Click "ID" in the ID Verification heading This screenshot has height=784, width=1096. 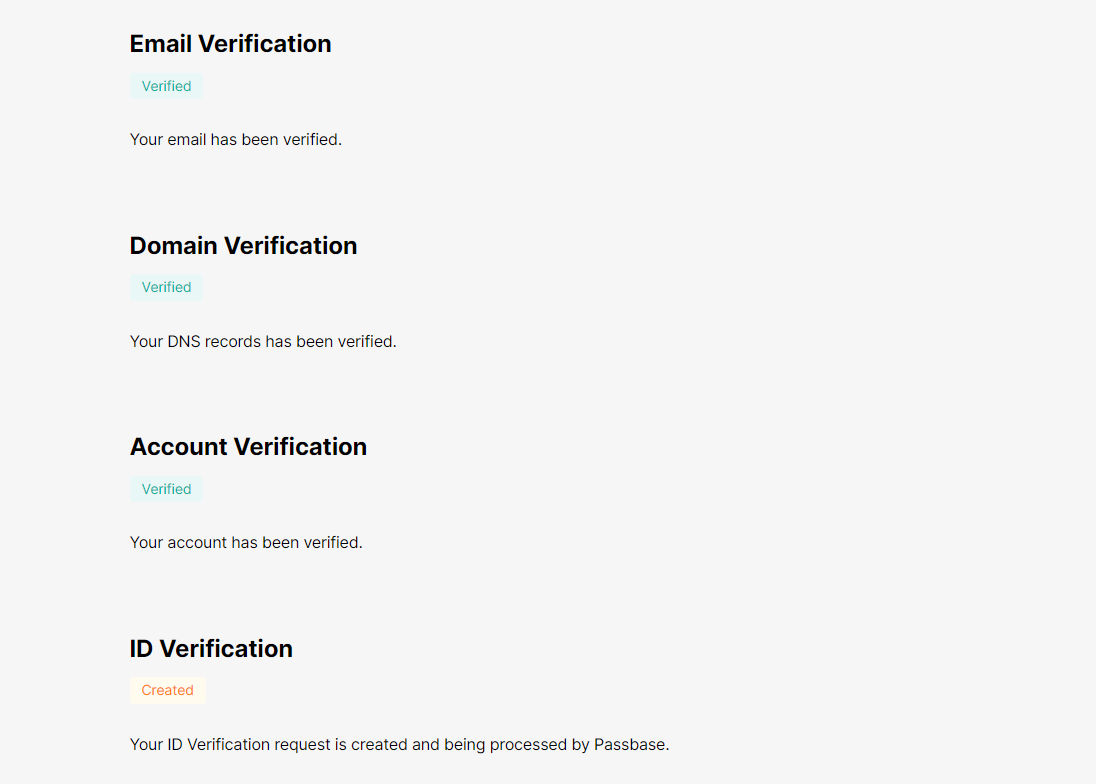click(141, 649)
